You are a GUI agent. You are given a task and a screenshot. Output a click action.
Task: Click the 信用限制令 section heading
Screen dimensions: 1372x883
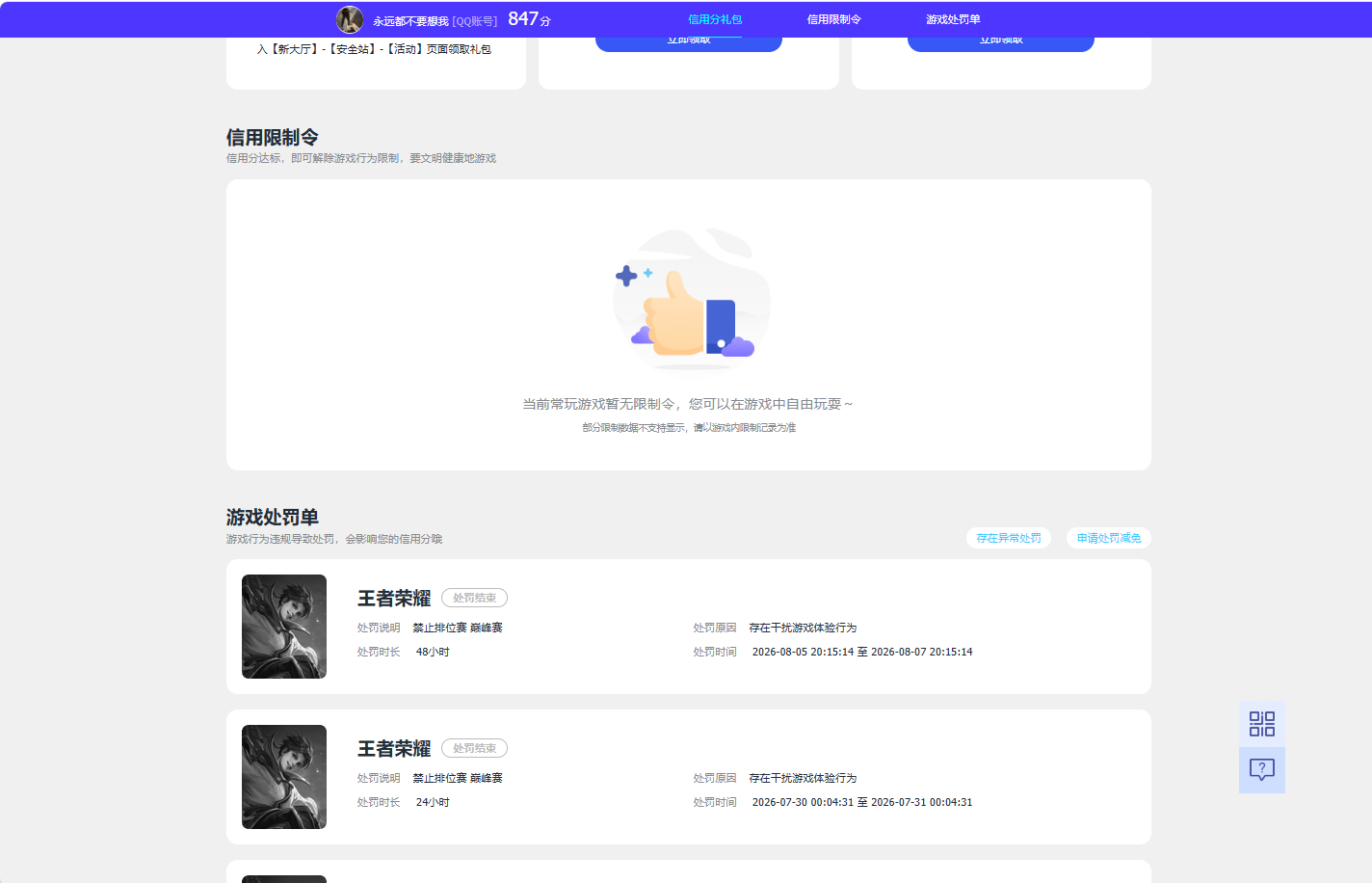[273, 138]
